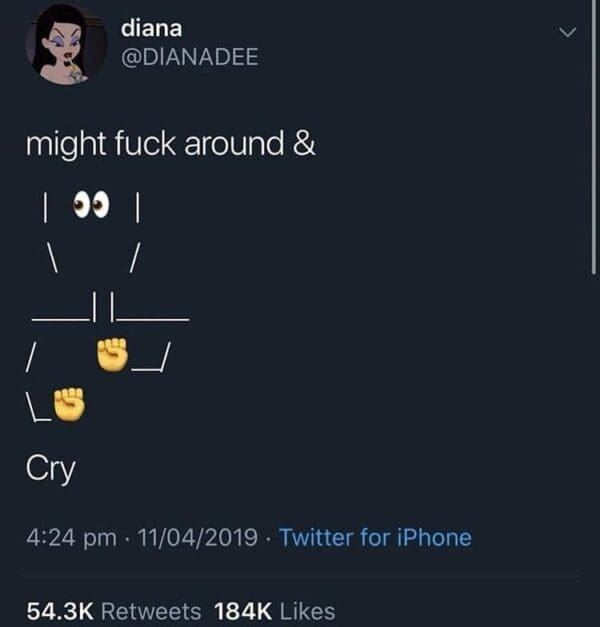The image size is (600, 627).
Task: Click the underscore beside the upper fist emoji
Action: point(146,369)
